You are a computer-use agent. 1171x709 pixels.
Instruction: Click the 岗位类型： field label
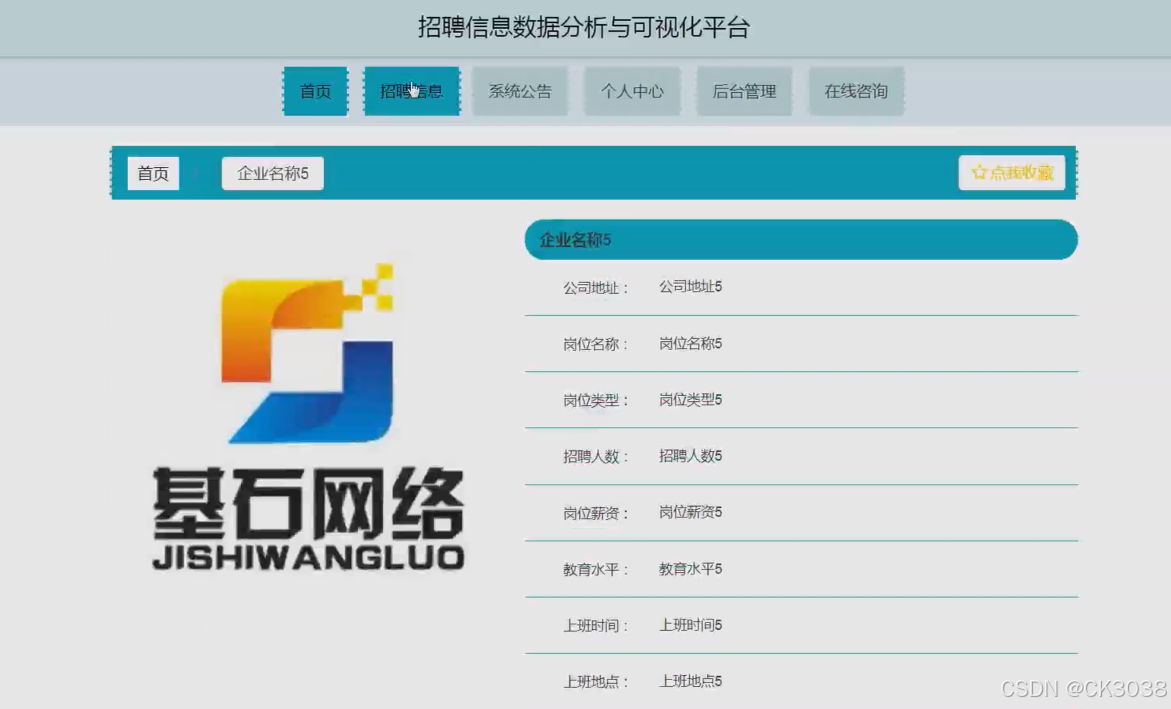596,401
